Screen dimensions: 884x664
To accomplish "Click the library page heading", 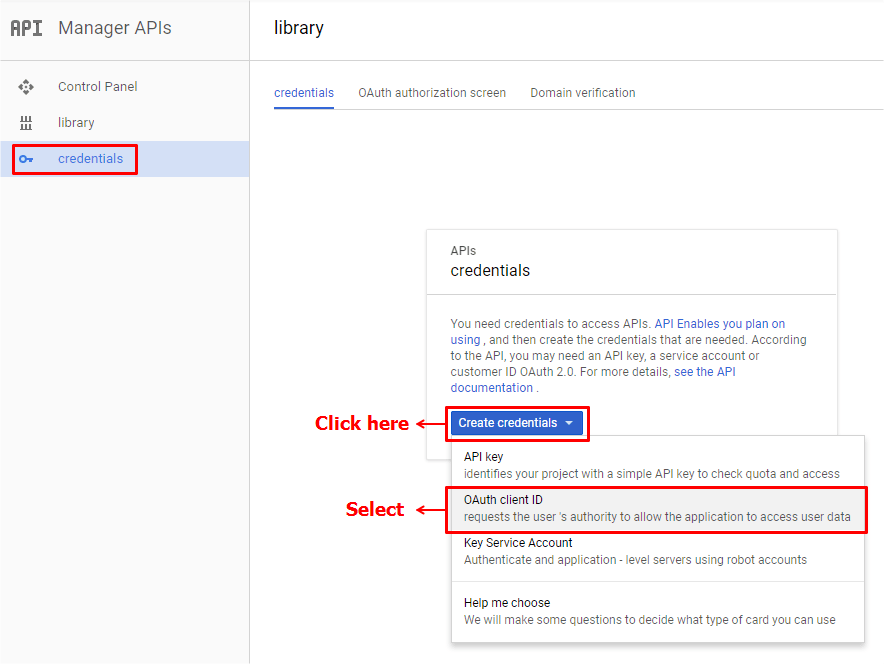I will [x=299, y=28].
